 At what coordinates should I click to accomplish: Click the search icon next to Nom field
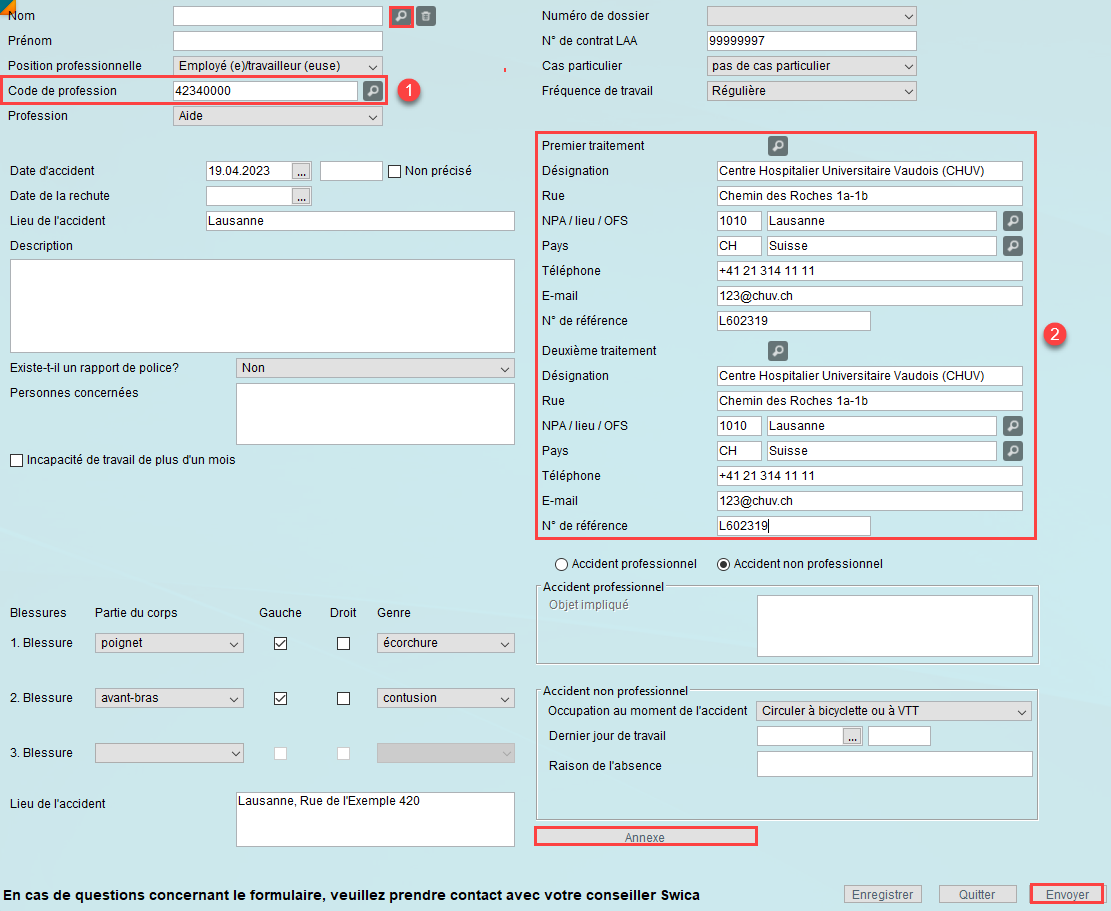click(x=400, y=16)
